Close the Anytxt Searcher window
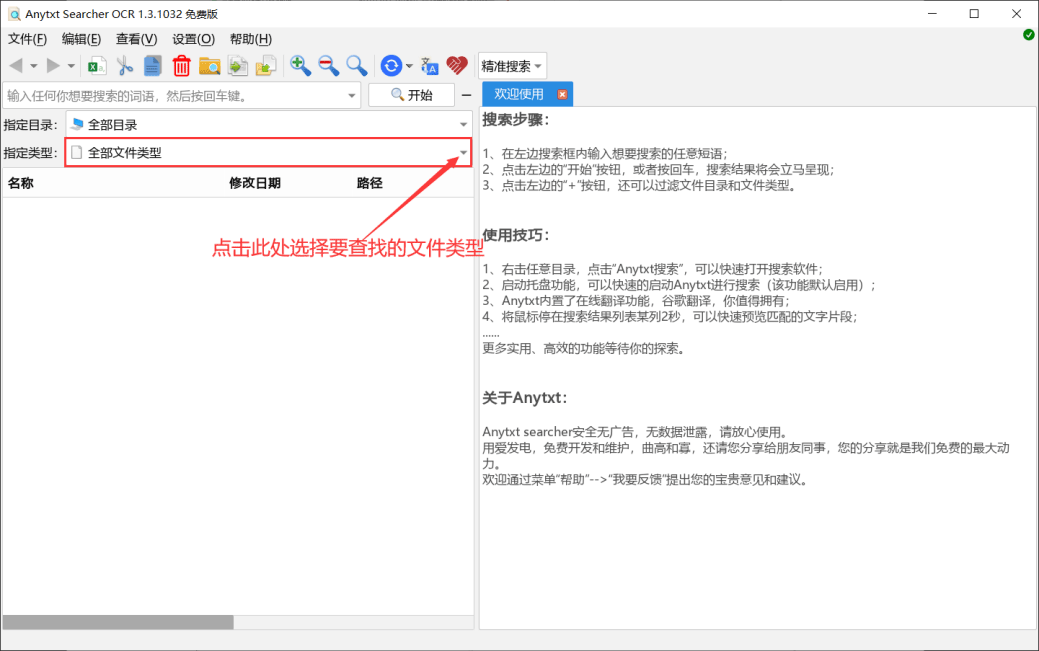The image size is (1039, 651). 1016,13
